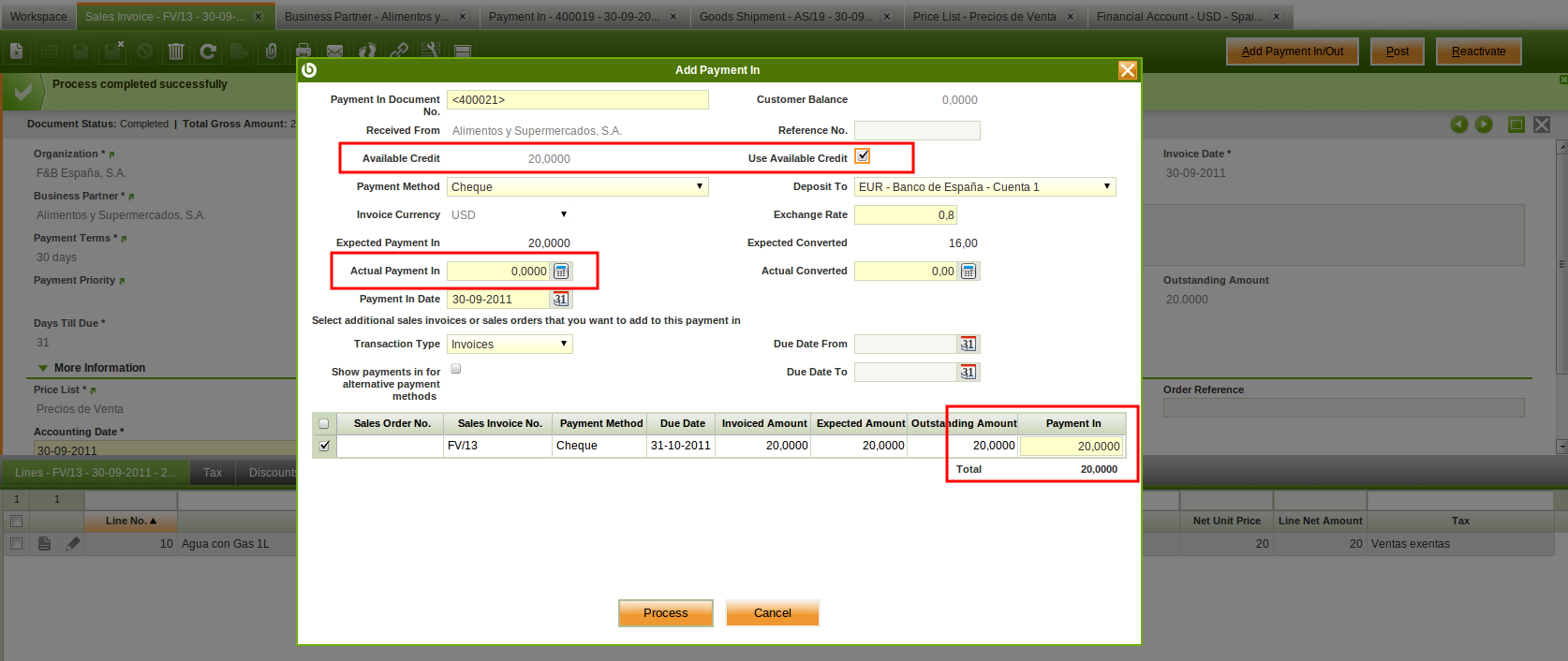Open the Payment Method dropdown showing Cheque
The image size is (1568, 661).
(577, 187)
